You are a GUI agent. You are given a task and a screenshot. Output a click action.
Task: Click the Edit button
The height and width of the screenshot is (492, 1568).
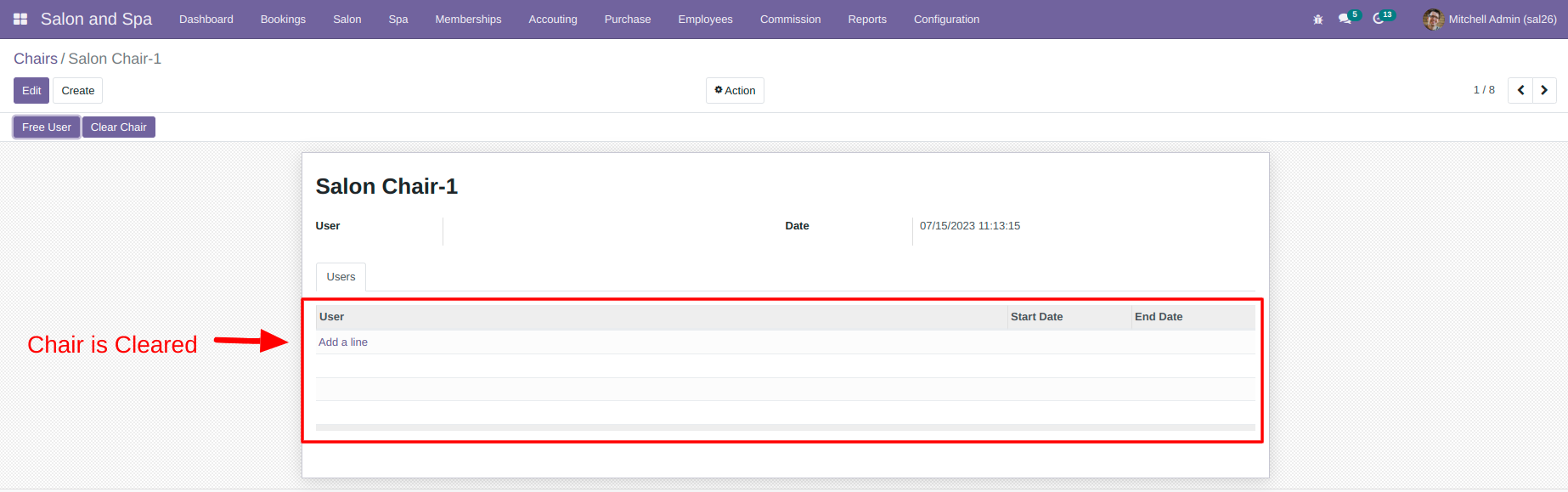(x=31, y=91)
